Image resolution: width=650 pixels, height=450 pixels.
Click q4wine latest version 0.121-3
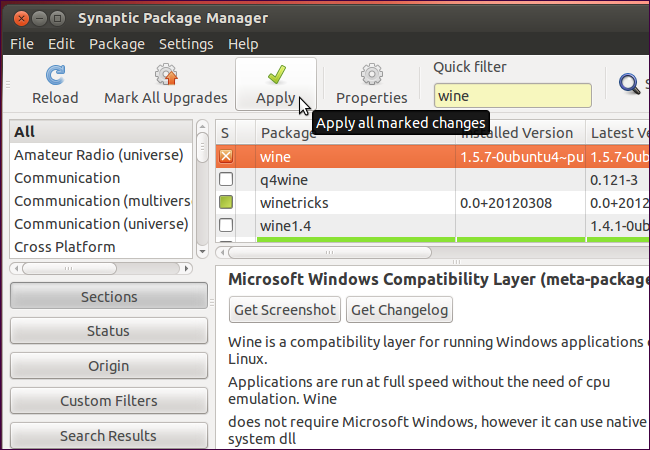614,180
